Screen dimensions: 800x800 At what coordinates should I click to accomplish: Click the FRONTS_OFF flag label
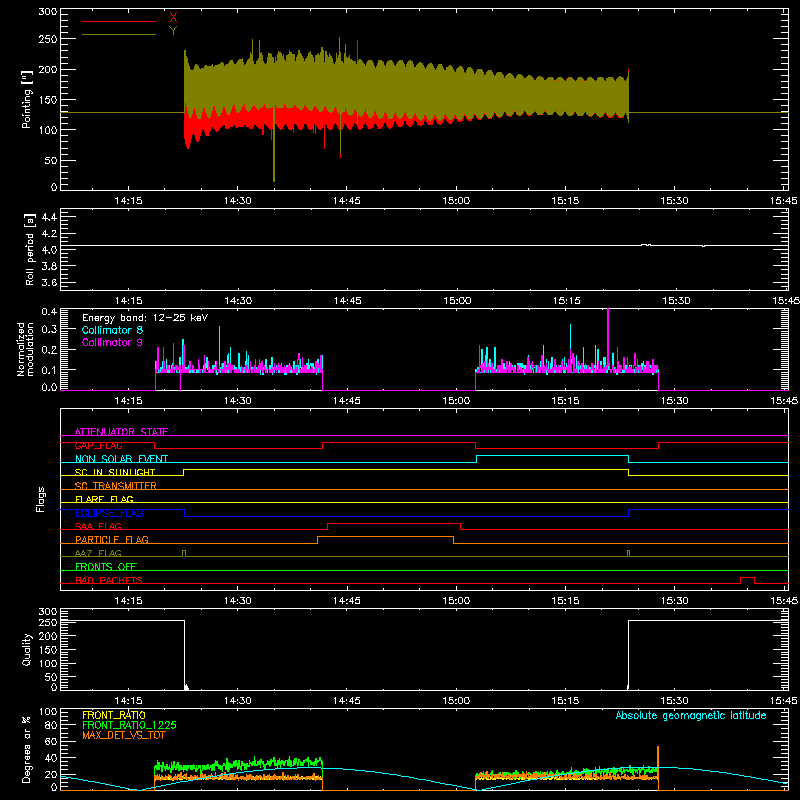(x=106, y=566)
